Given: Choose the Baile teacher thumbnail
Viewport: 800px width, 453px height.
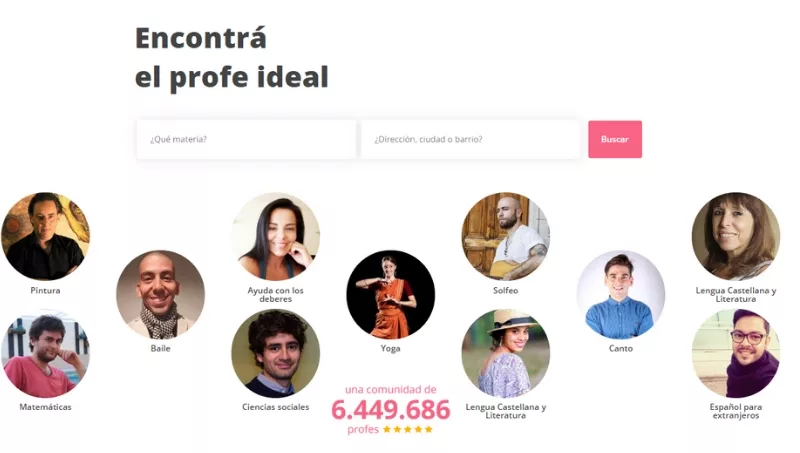Looking at the screenshot, I should (x=160, y=294).
